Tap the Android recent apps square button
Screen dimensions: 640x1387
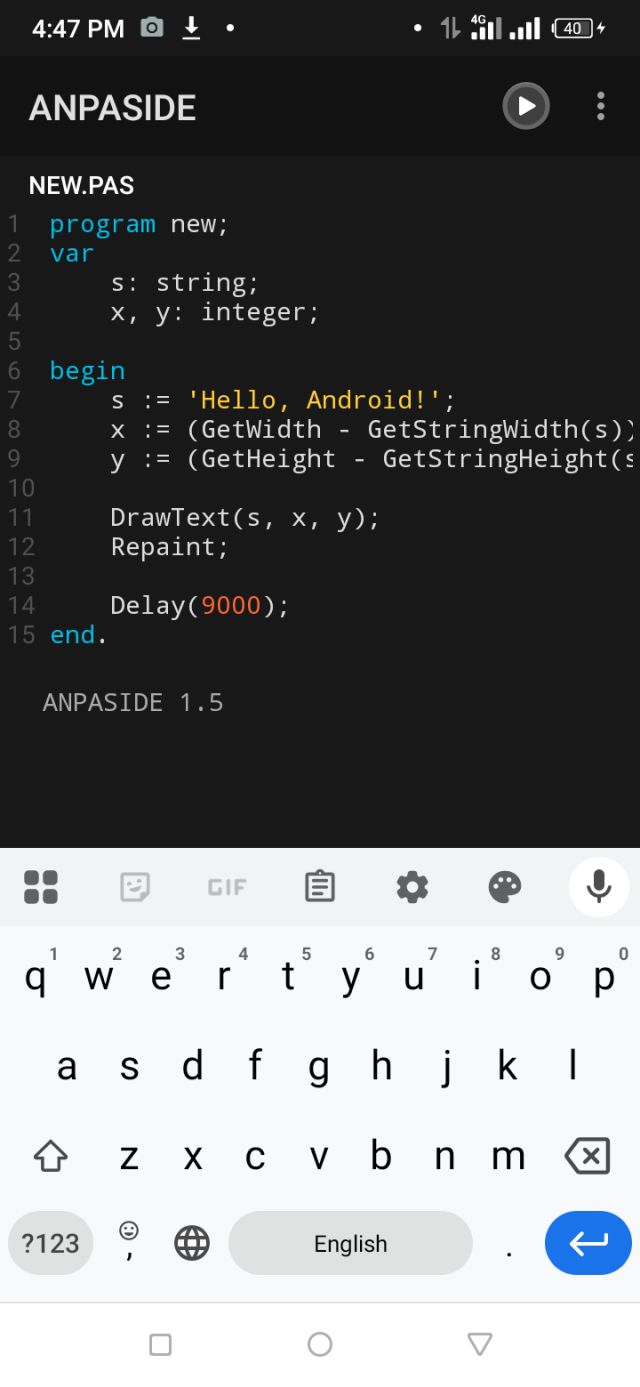160,1344
